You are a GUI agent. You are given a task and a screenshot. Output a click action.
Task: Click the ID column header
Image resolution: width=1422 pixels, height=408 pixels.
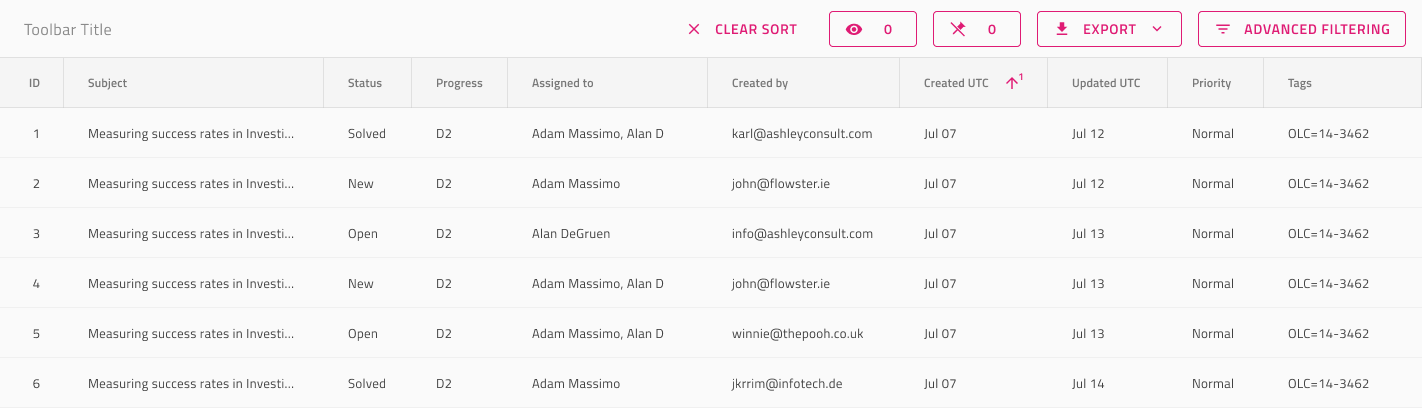coord(32,83)
